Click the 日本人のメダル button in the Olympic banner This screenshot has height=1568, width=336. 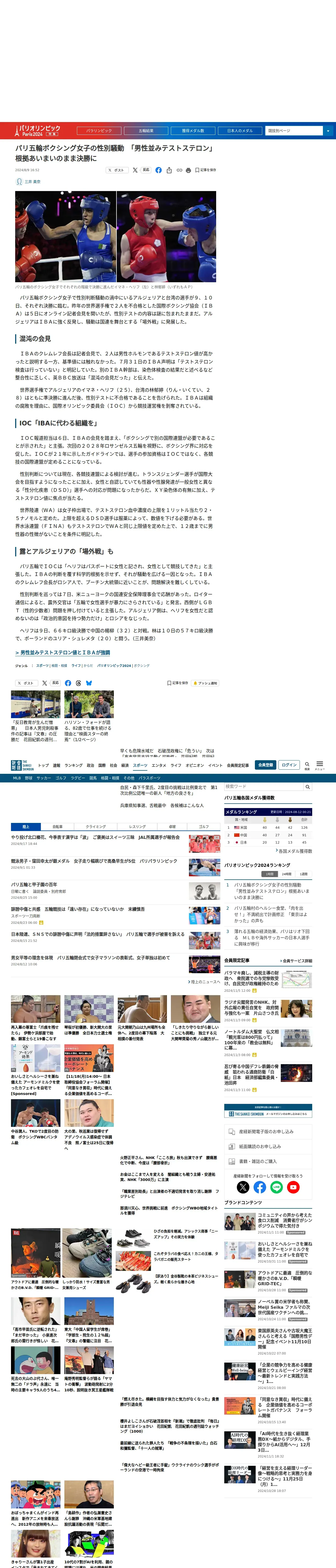pyautogui.click(x=240, y=131)
